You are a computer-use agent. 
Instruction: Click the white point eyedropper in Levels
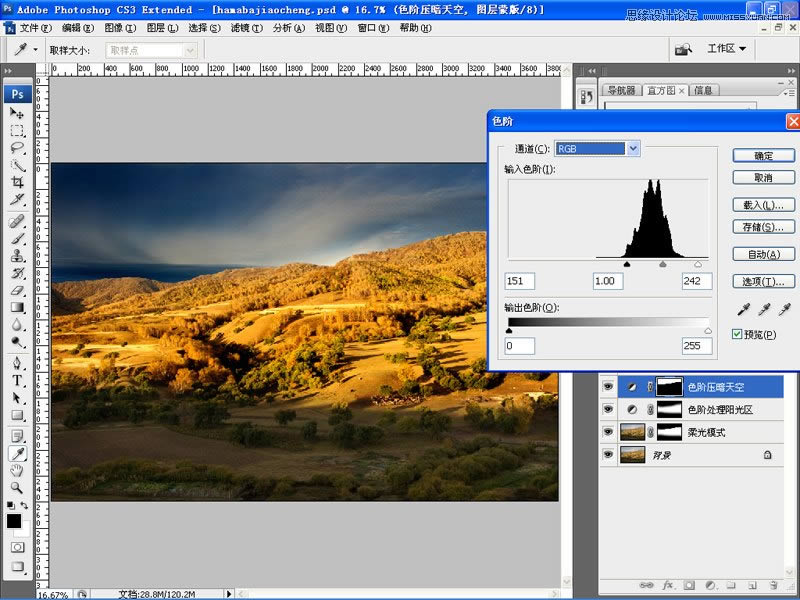[x=784, y=311]
